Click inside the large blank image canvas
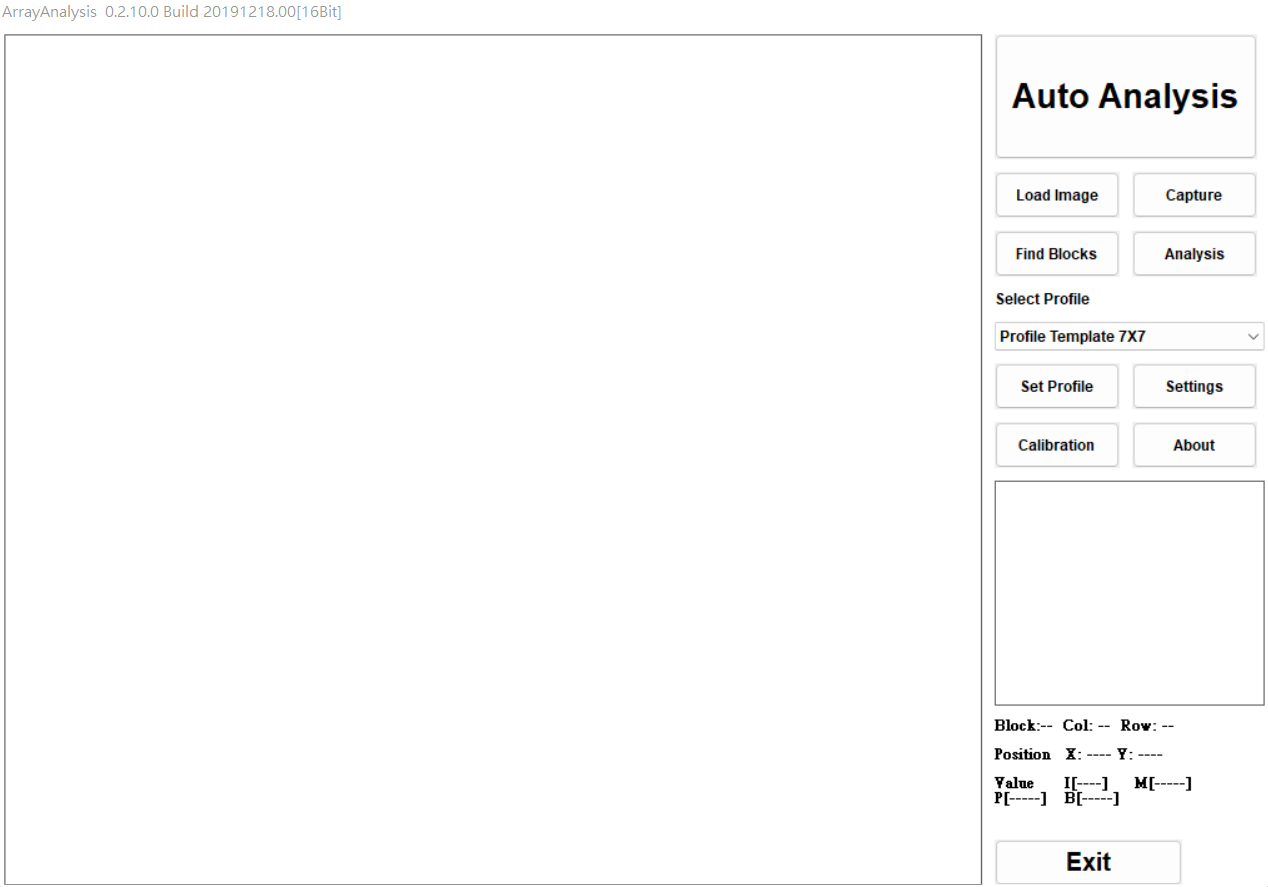This screenshot has width=1268, height=887. tap(493, 459)
